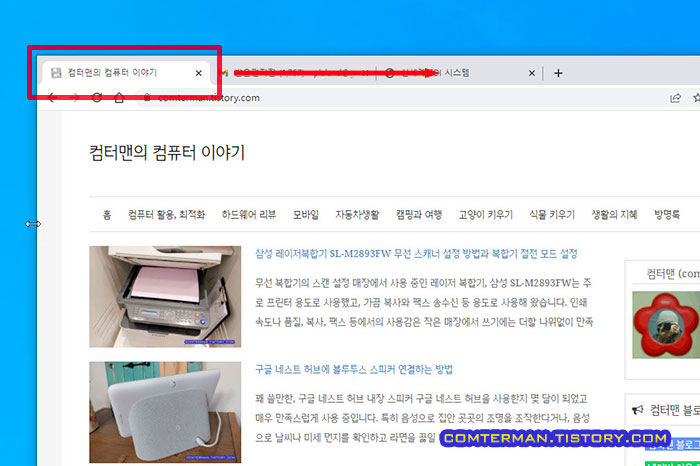Open the 모바일 category
The height and width of the screenshot is (466, 700).
click(306, 215)
